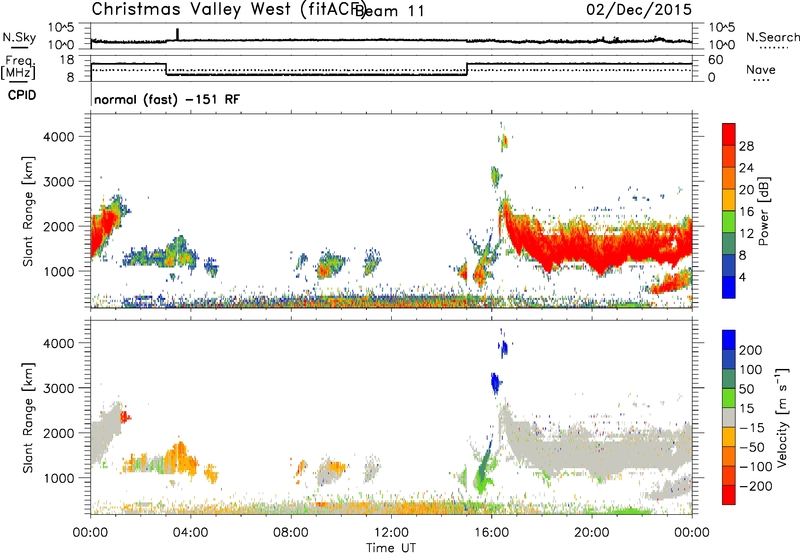Viewport: 800px width, 554px height.
Task: Click the 'Time UT' axis label
Action: [391, 548]
